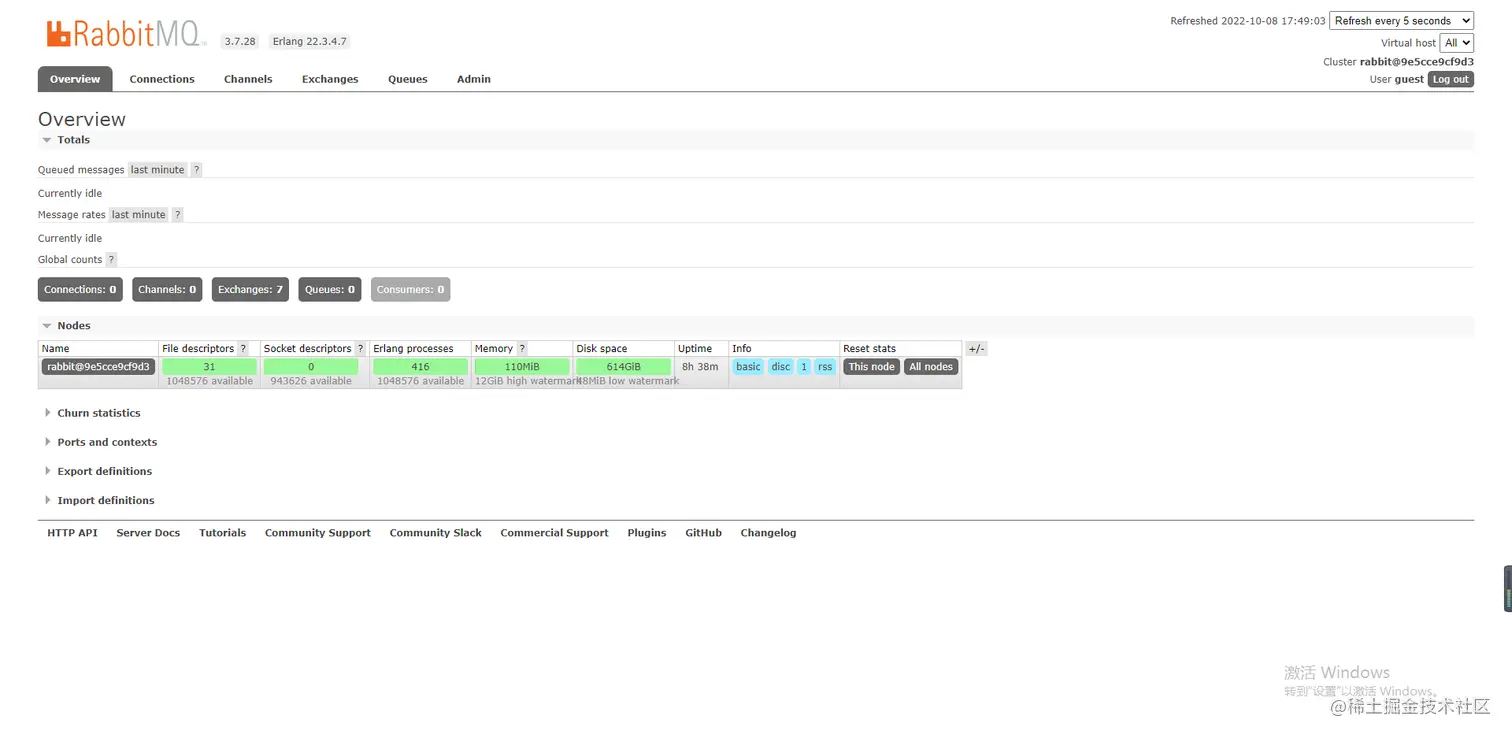
Task: Click the Socket descriptors 0 bar
Action: pos(311,367)
